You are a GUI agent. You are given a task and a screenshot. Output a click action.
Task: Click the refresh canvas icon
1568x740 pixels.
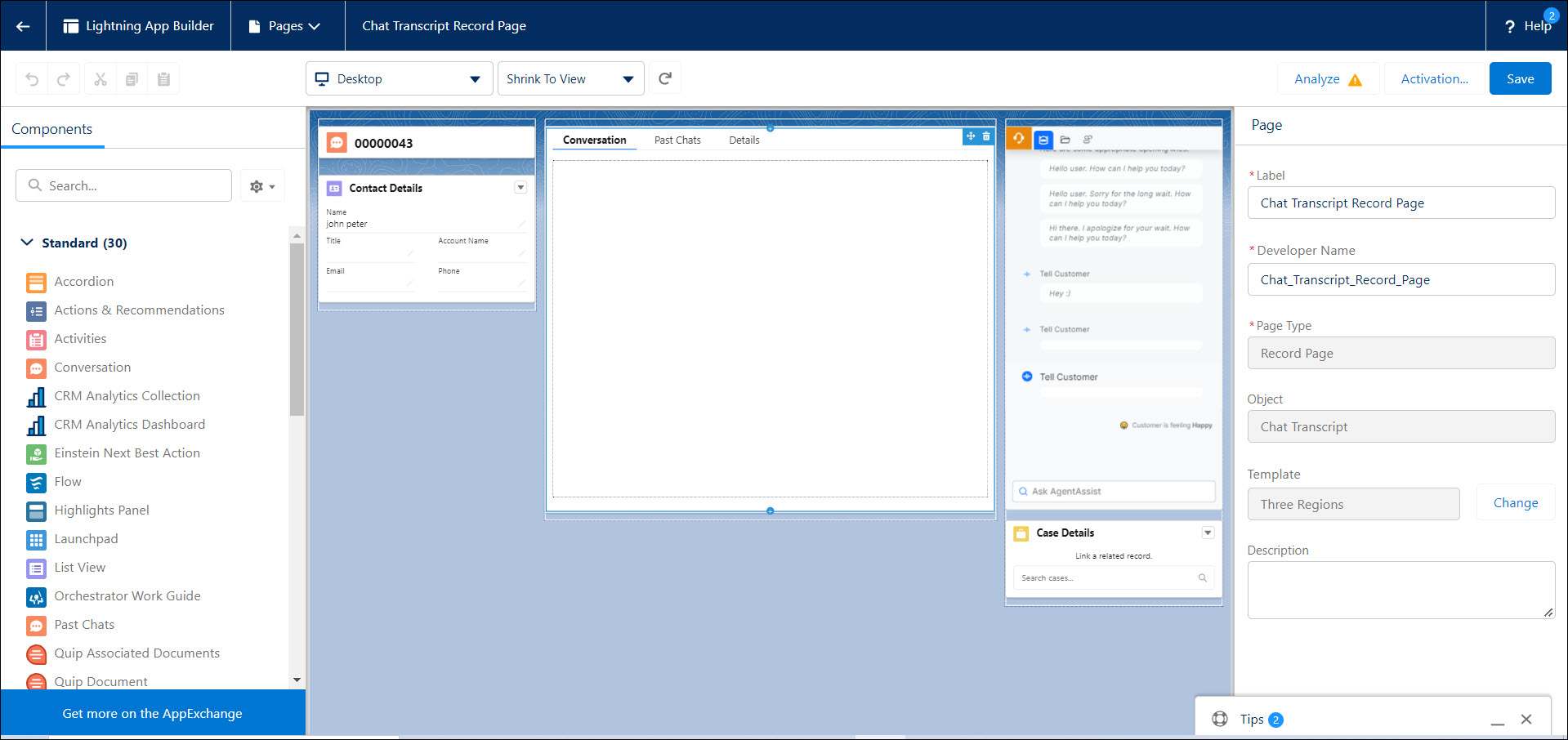(x=664, y=78)
